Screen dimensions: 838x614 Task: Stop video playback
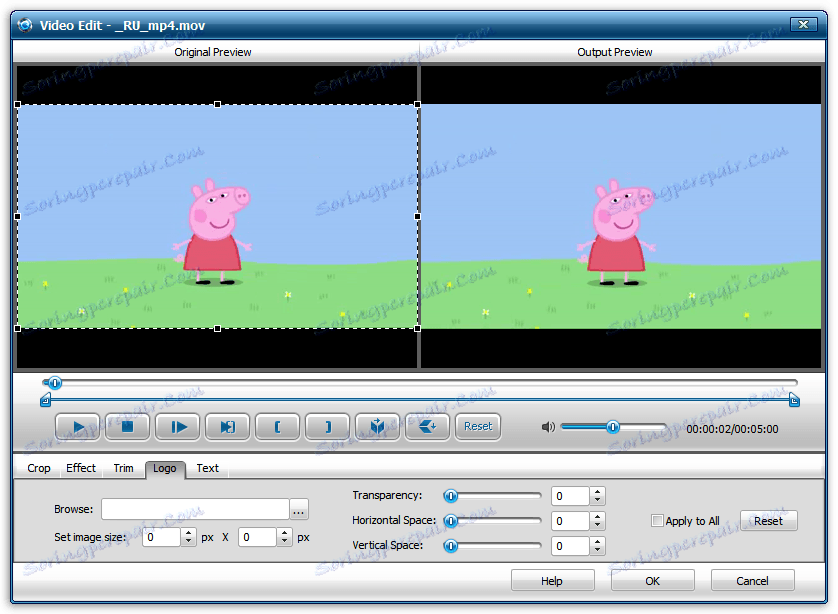(128, 426)
